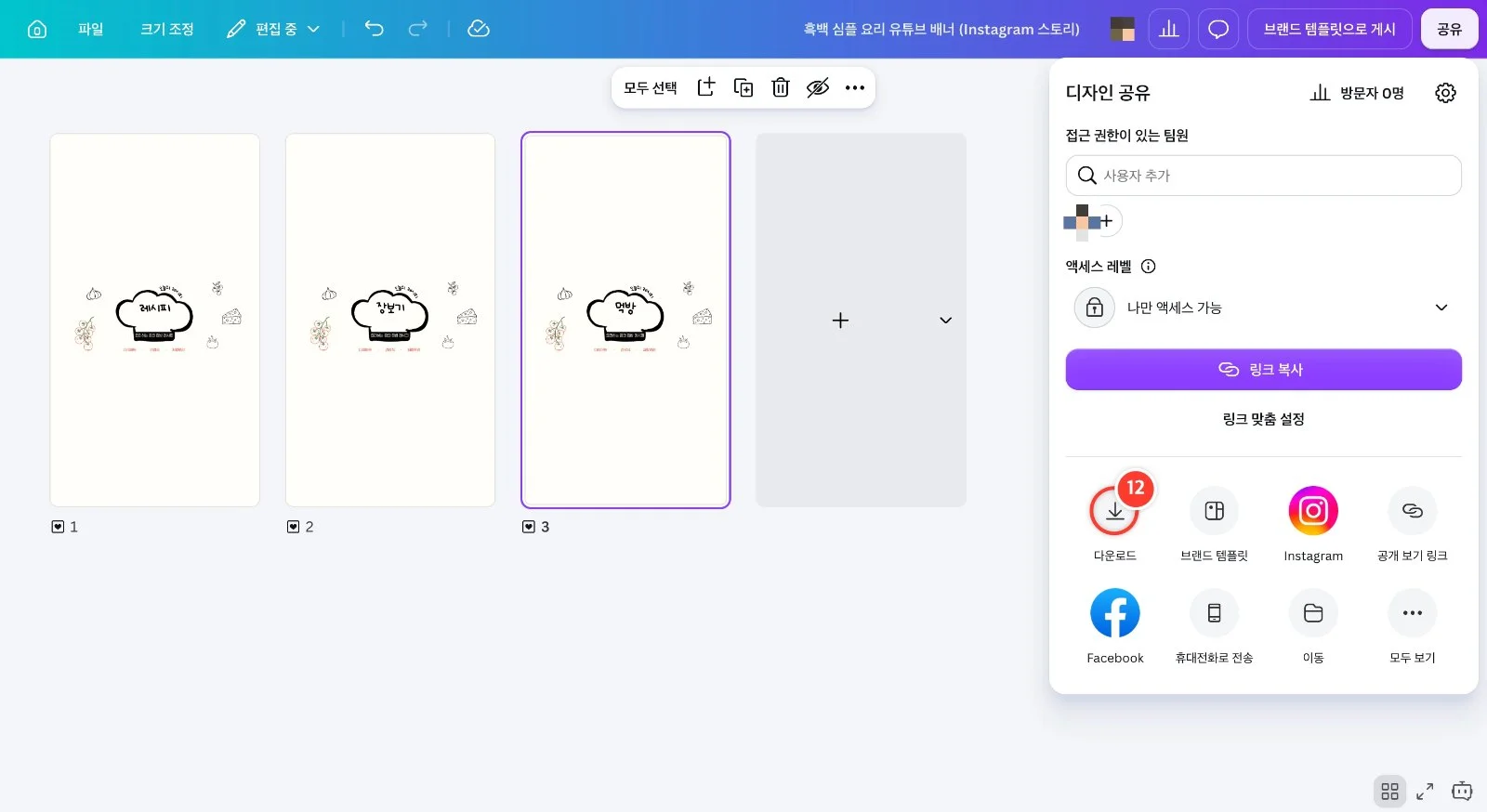Image resolution: width=1487 pixels, height=812 pixels.
Task: Open the public view link option
Action: [x=1413, y=511]
